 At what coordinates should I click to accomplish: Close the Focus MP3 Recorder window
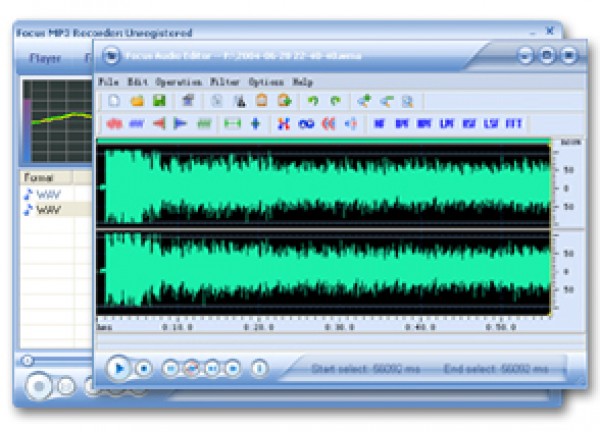point(549,31)
